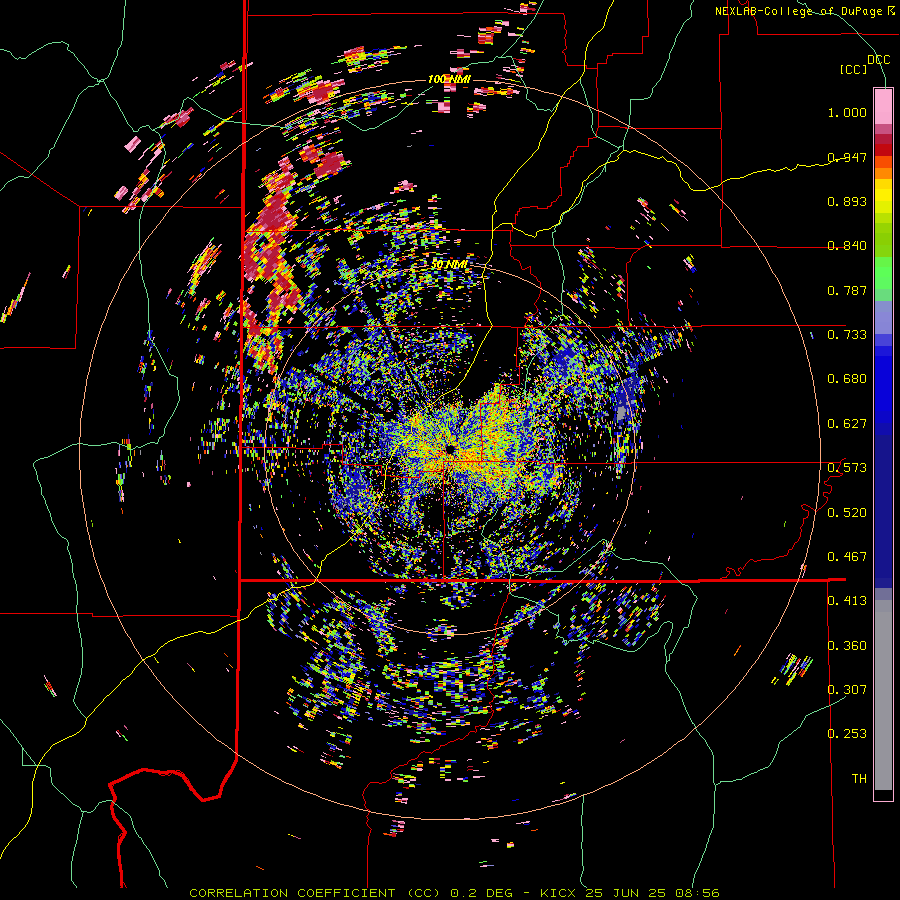Click the 50 NMI range ring label
900x900 pixels.
click(x=449, y=265)
